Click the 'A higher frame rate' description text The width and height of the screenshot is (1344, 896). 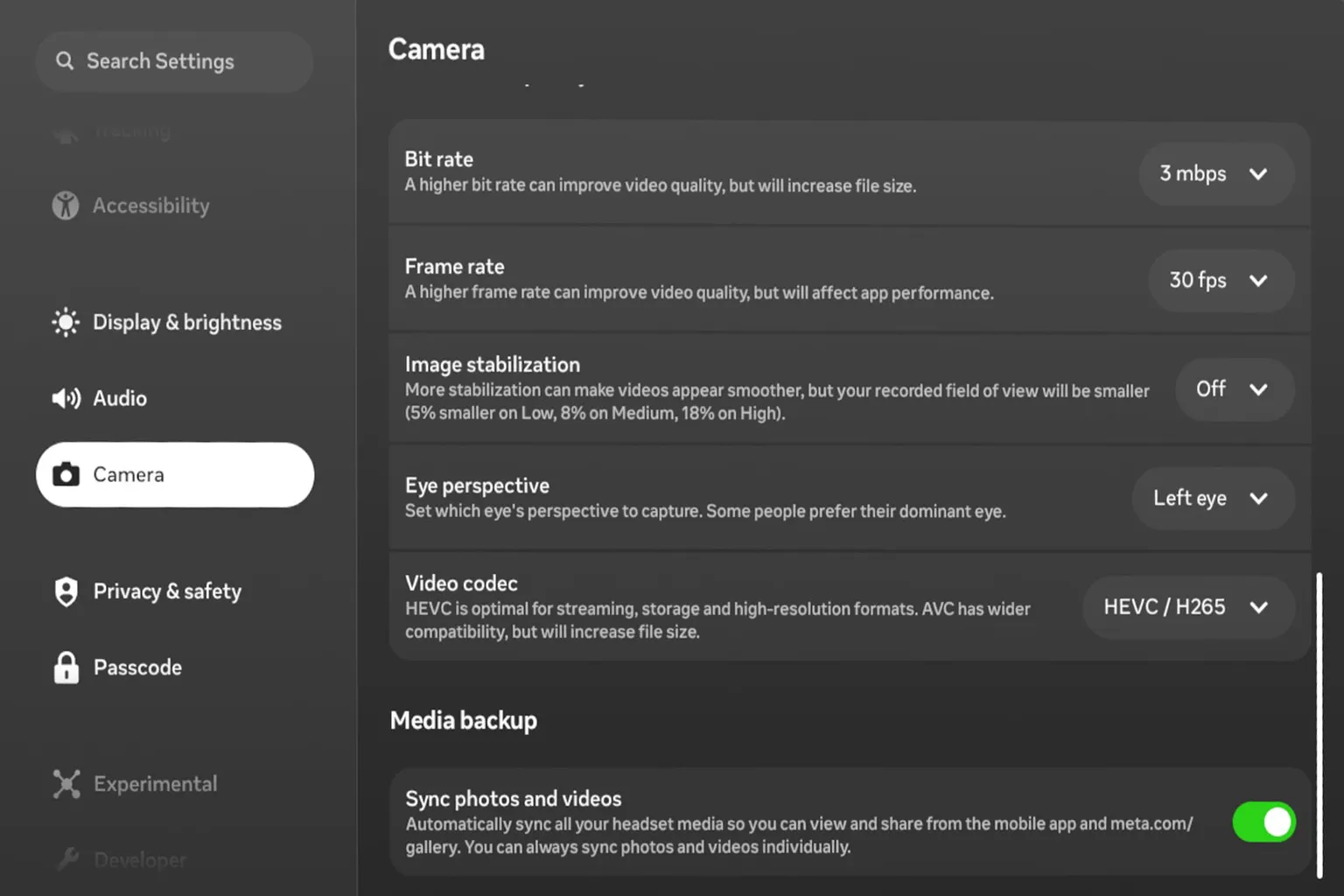pos(698,293)
